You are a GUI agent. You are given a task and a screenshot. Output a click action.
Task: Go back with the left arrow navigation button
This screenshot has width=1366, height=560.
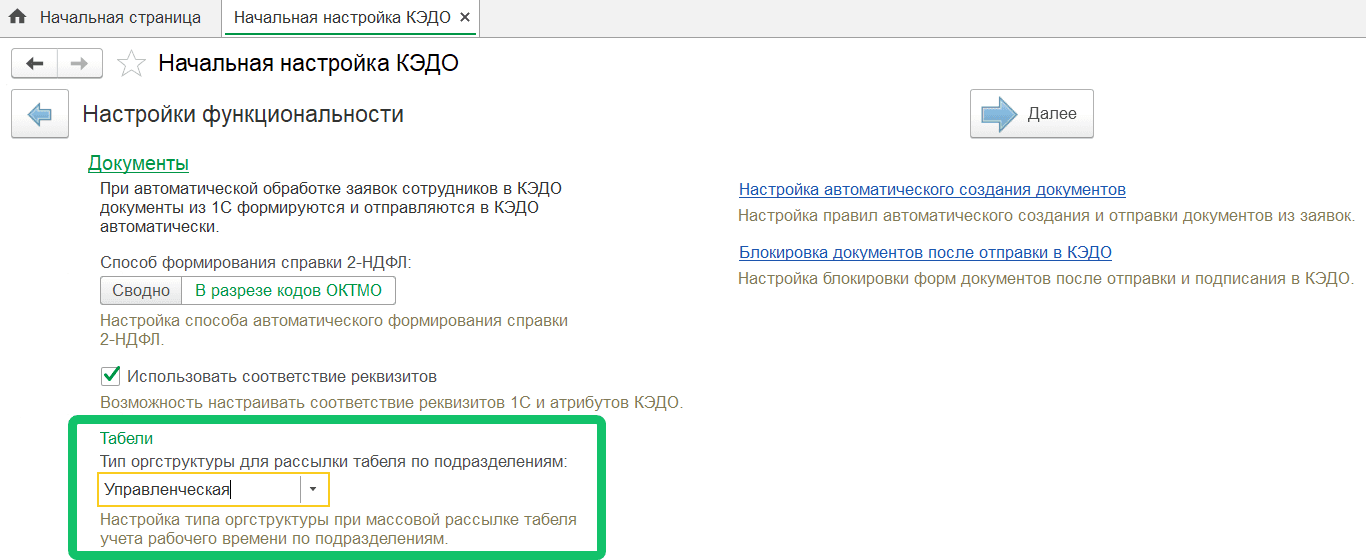point(35,64)
